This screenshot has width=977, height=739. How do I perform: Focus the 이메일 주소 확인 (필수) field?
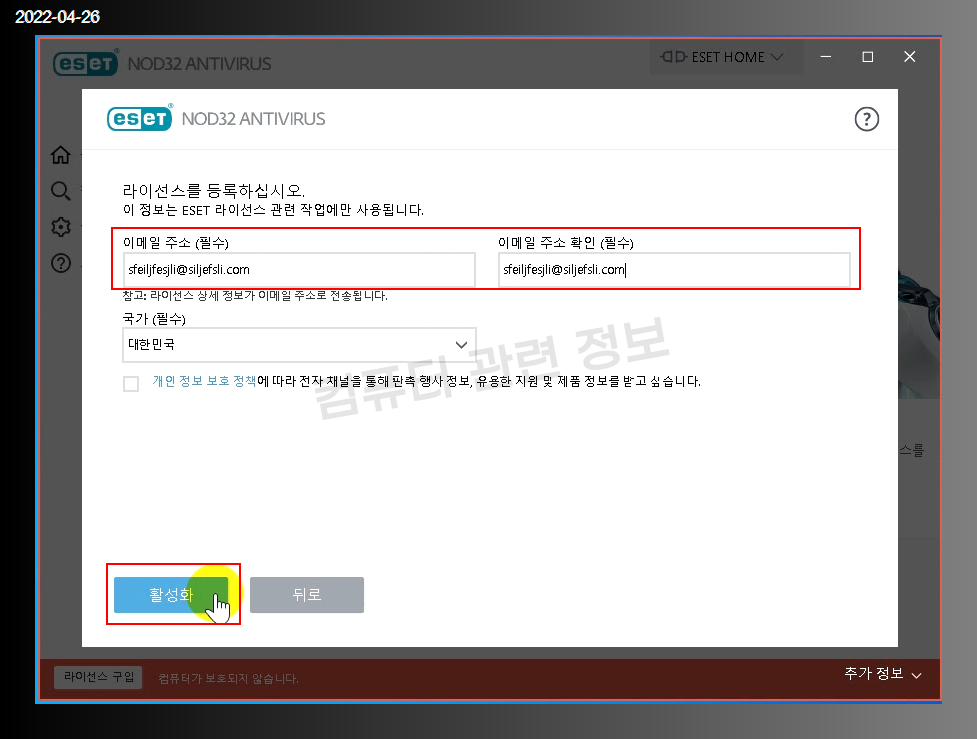point(674,270)
